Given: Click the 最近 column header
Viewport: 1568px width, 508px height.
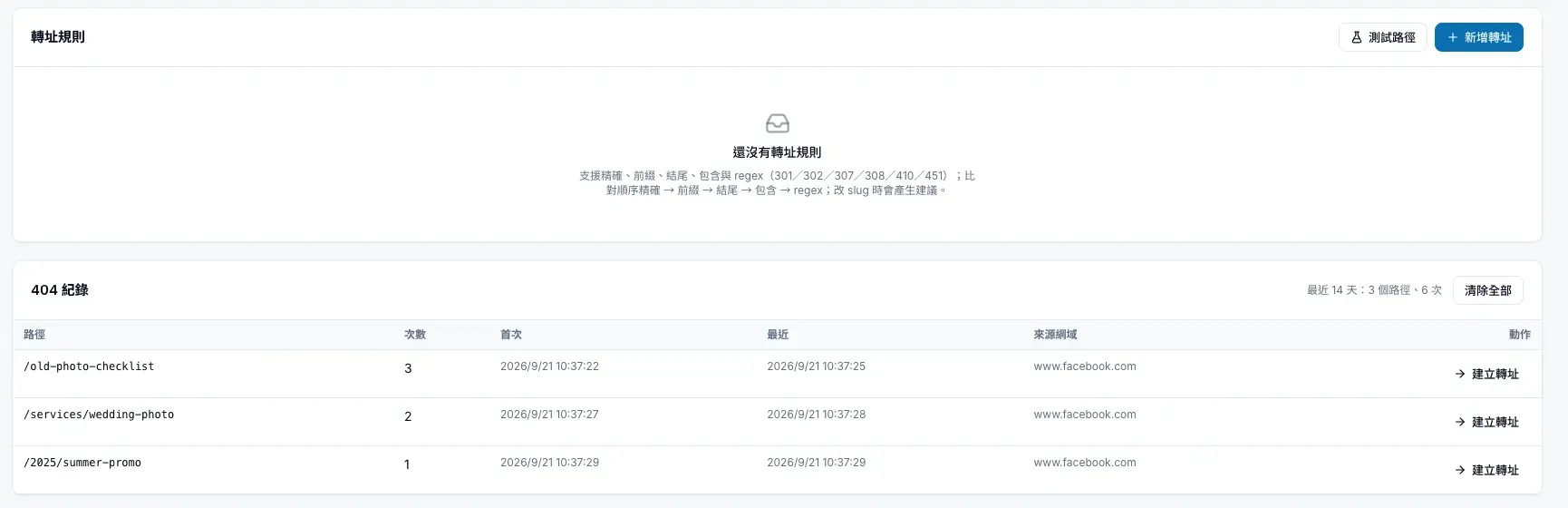Looking at the screenshot, I should [x=778, y=335].
